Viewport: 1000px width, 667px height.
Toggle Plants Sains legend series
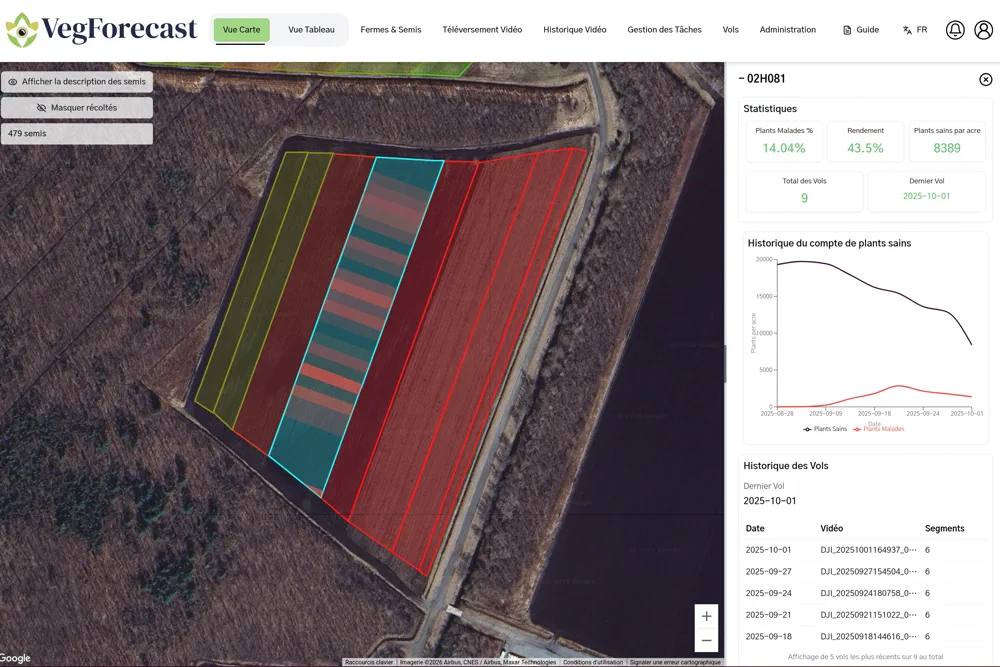coord(825,429)
